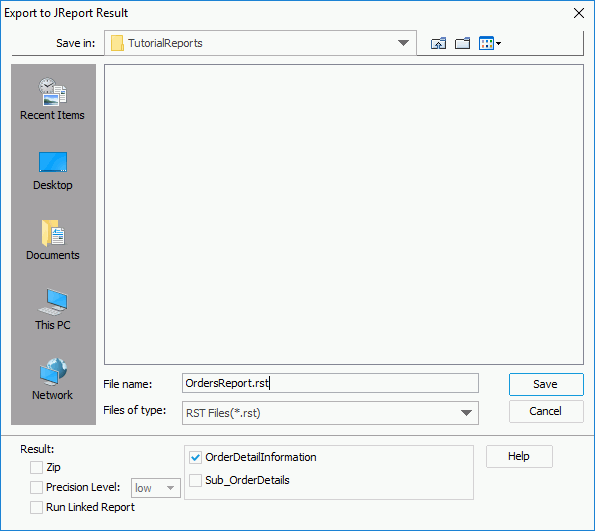Click the "Result:" label

click(x=37, y=449)
